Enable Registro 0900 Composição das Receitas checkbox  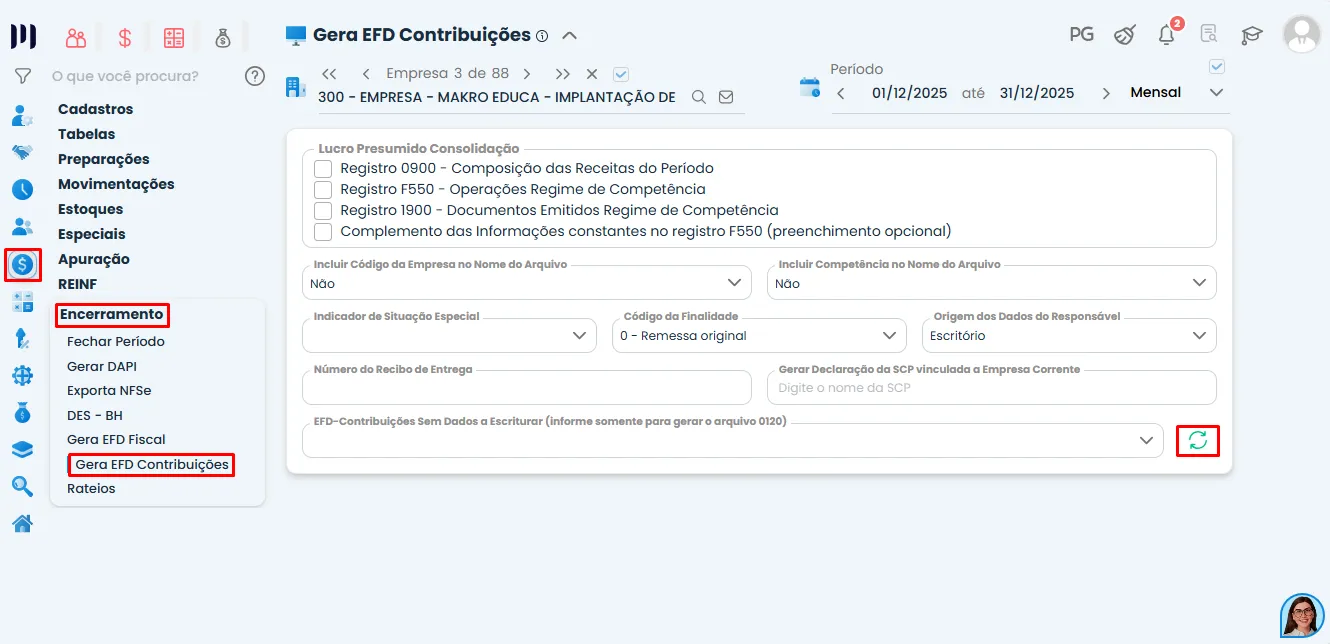[x=323, y=168]
